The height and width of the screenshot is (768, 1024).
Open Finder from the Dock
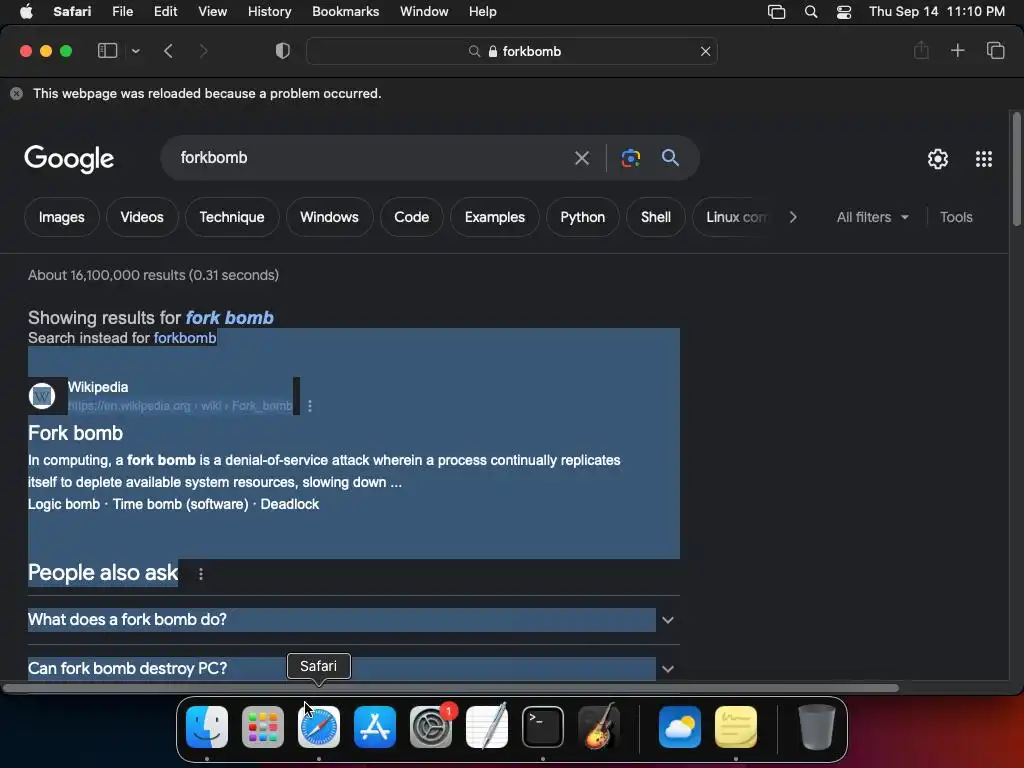[x=207, y=727]
